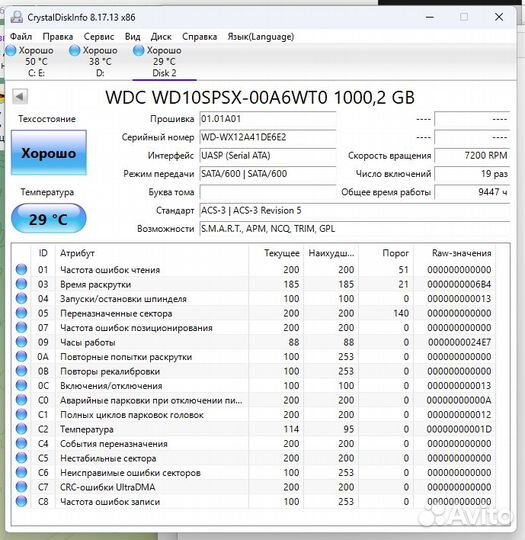Click status orb for Неисправимые ошибки секторов
This screenshot has width=525, height=540.
tap(21, 472)
